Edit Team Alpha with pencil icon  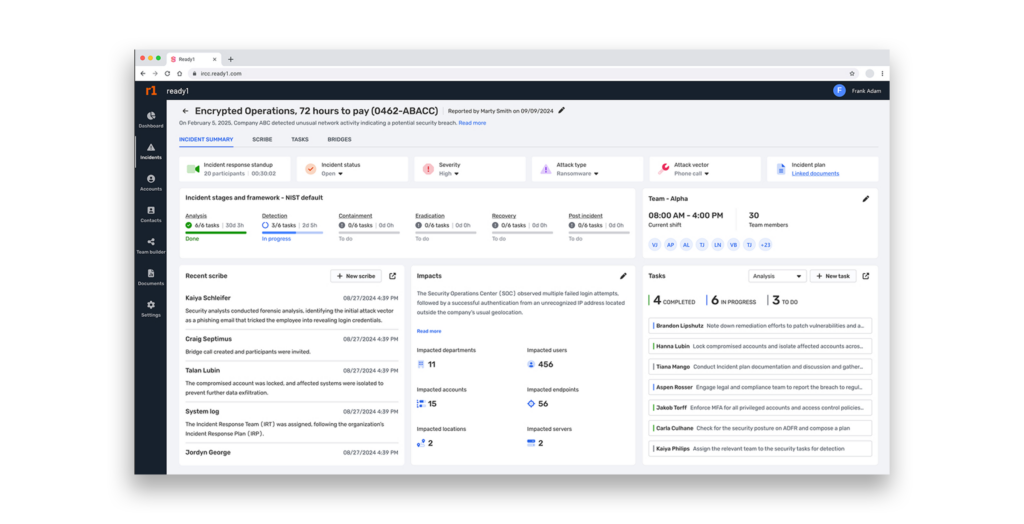pyautogui.click(x=866, y=199)
